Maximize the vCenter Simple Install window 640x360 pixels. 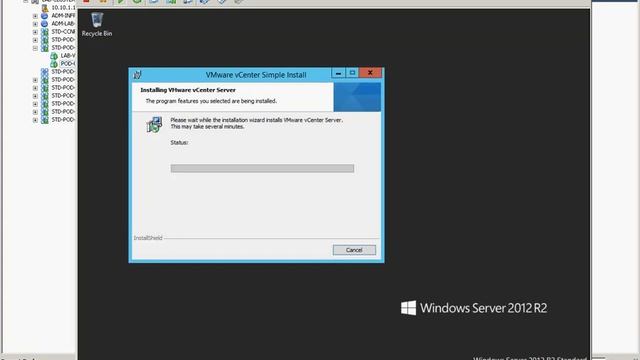352,73
